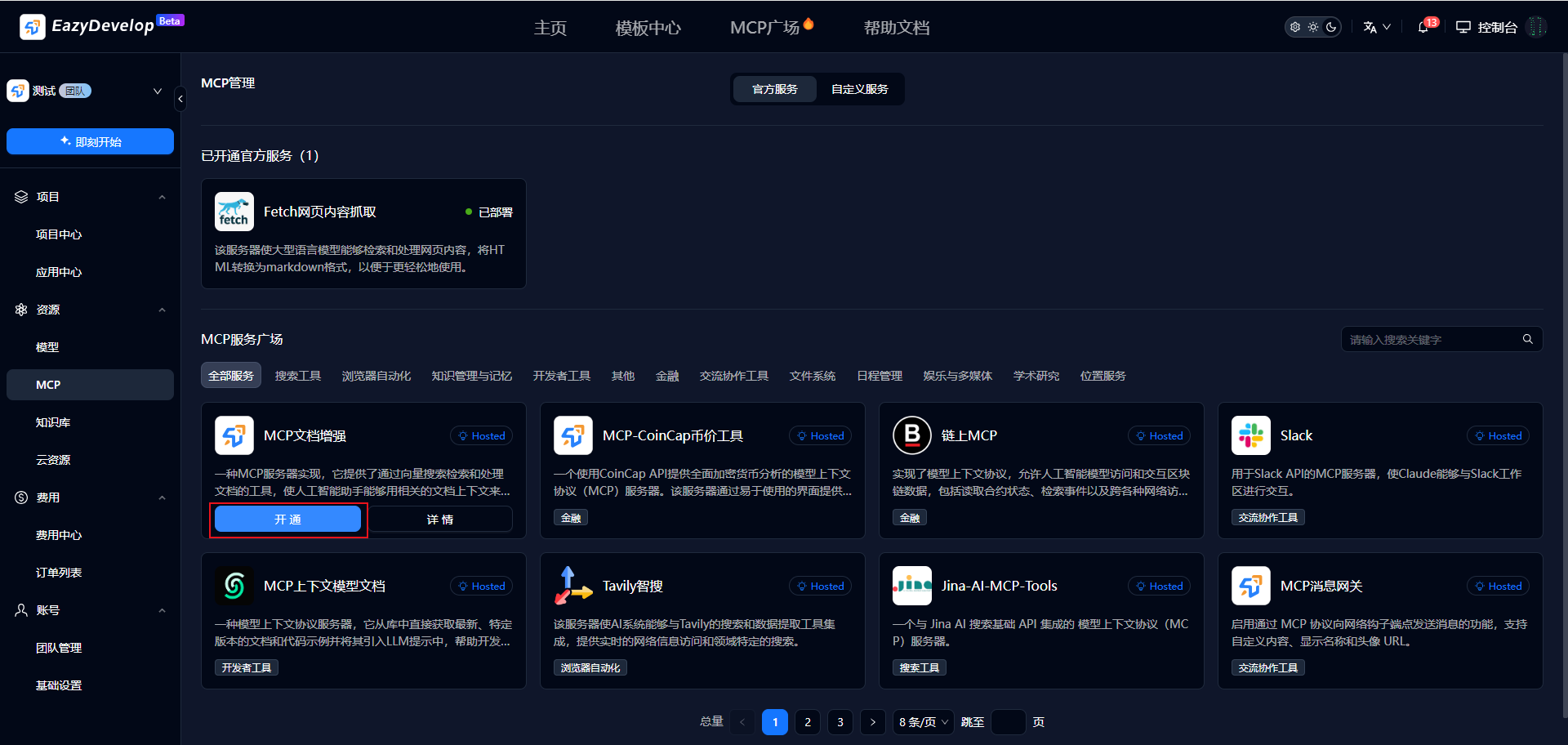Click the search magnifier icon in MCP服务广场
This screenshot has height=745, width=1568.
pyautogui.click(x=1527, y=339)
